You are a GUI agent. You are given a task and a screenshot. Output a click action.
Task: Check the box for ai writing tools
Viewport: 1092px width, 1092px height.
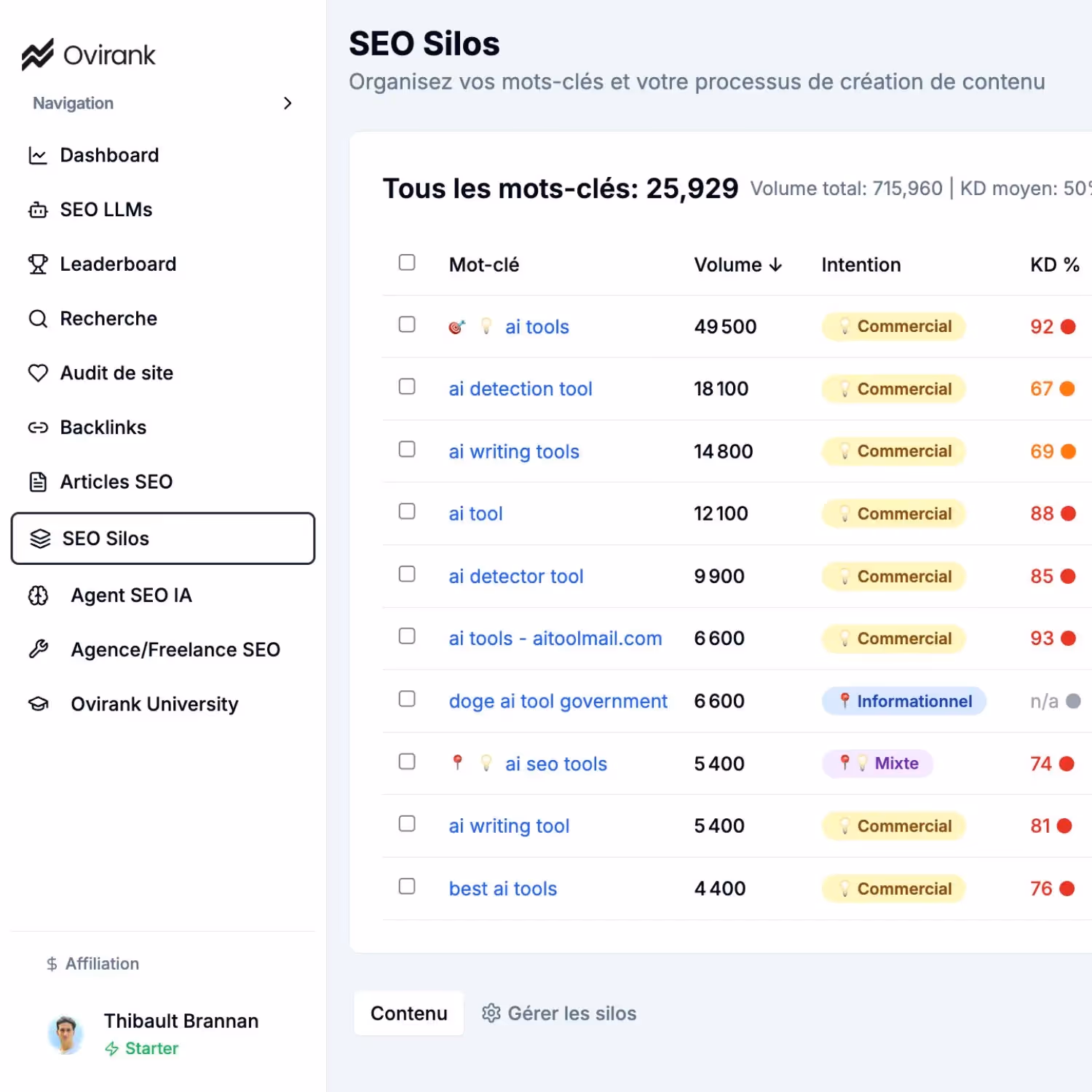(407, 449)
